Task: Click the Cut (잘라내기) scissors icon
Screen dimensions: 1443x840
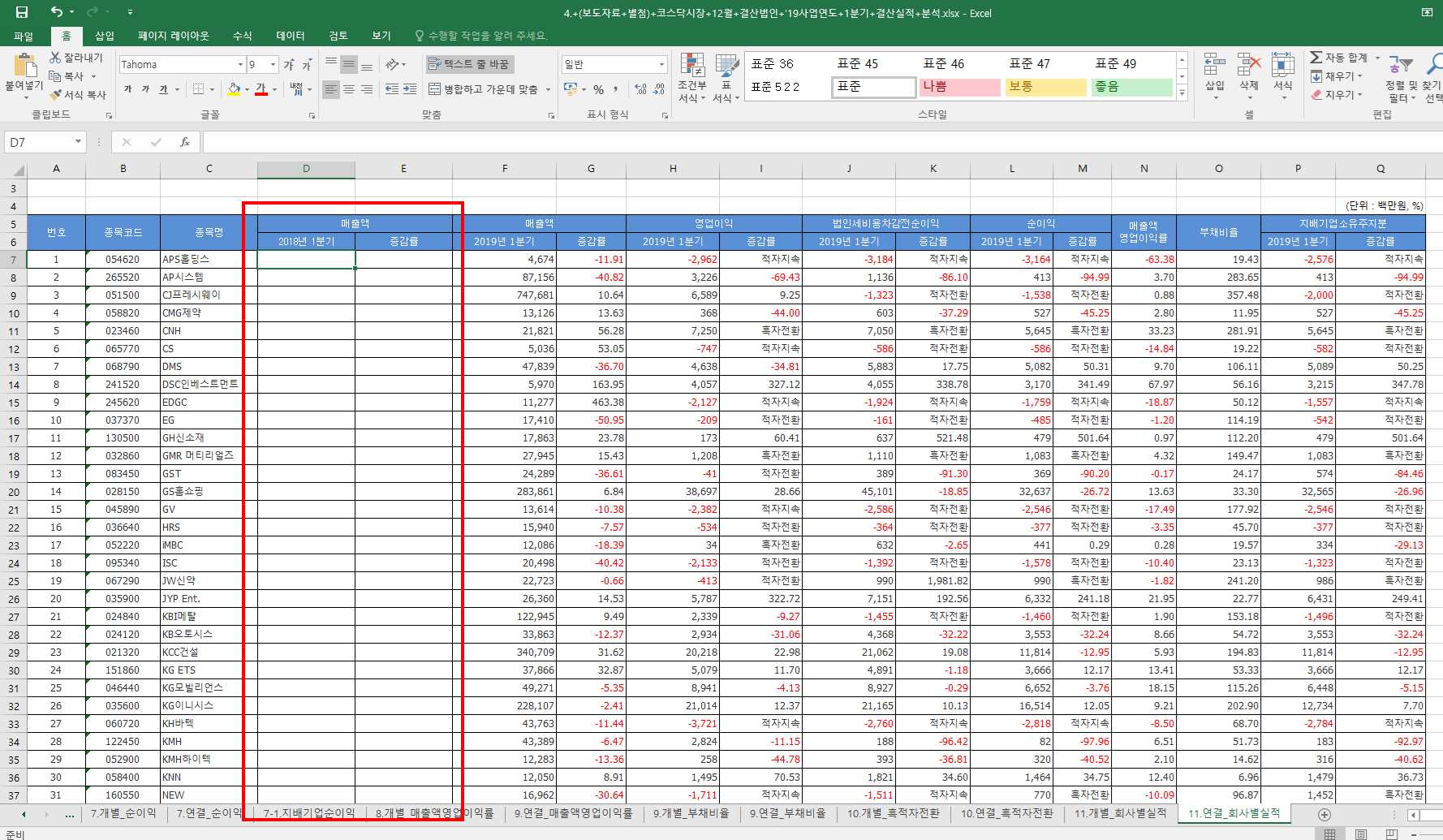Action: click(x=55, y=58)
